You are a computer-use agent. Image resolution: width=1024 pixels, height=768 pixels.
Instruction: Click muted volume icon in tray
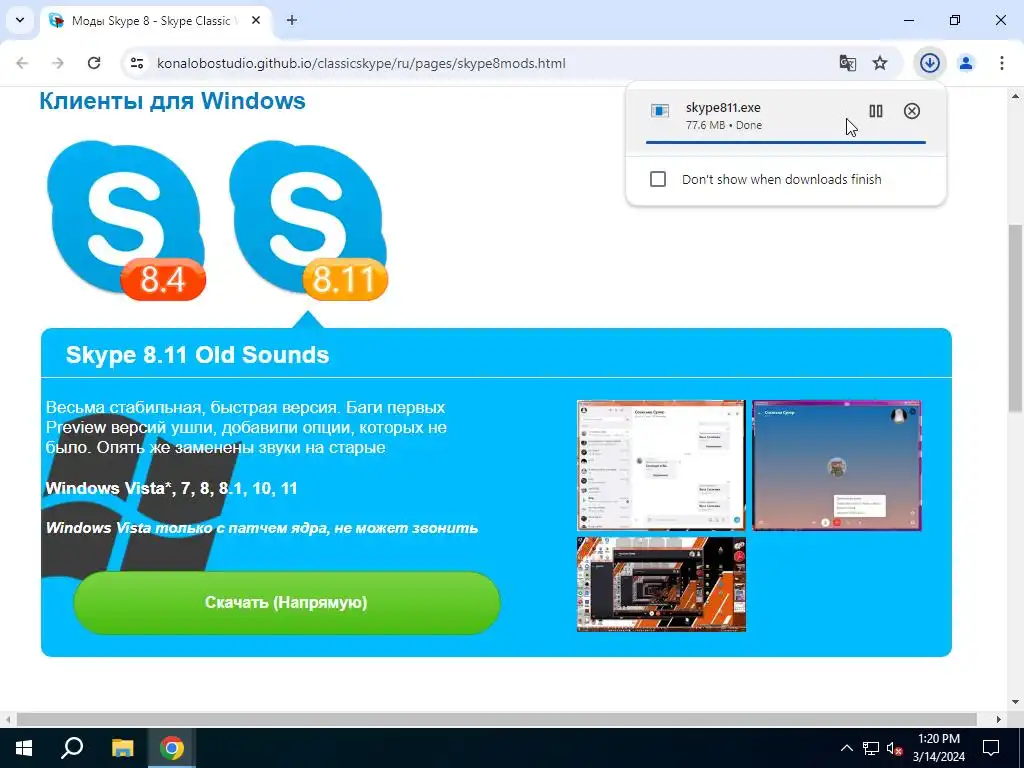[894, 748]
